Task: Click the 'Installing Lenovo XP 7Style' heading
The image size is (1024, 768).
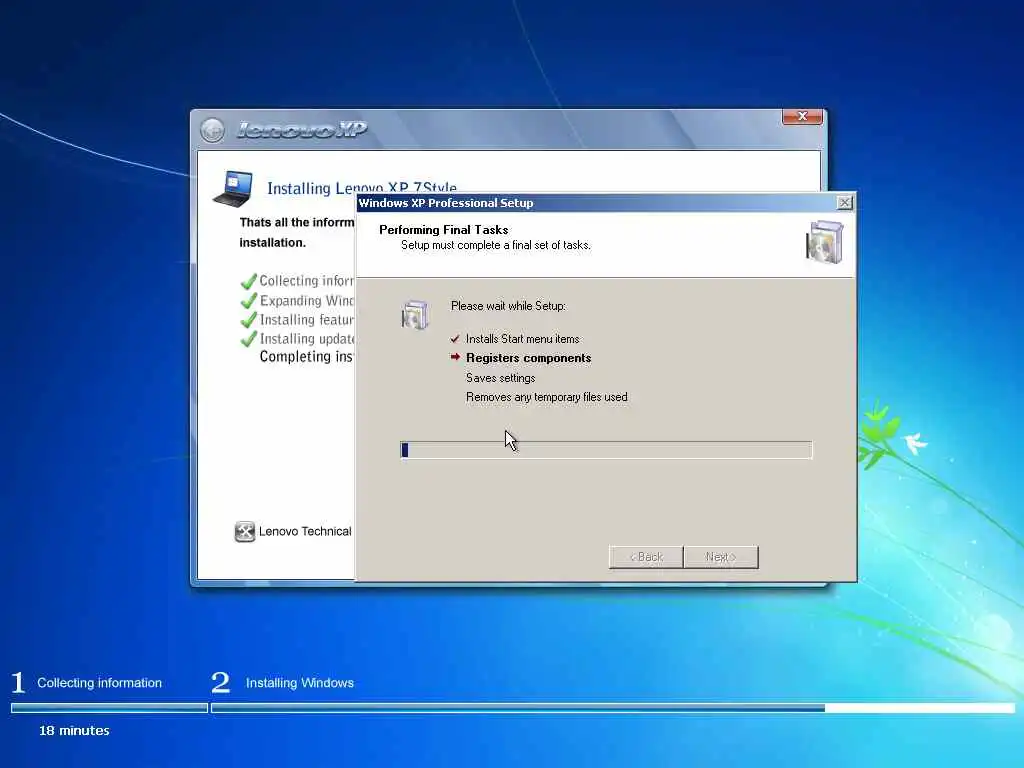Action: click(x=362, y=188)
